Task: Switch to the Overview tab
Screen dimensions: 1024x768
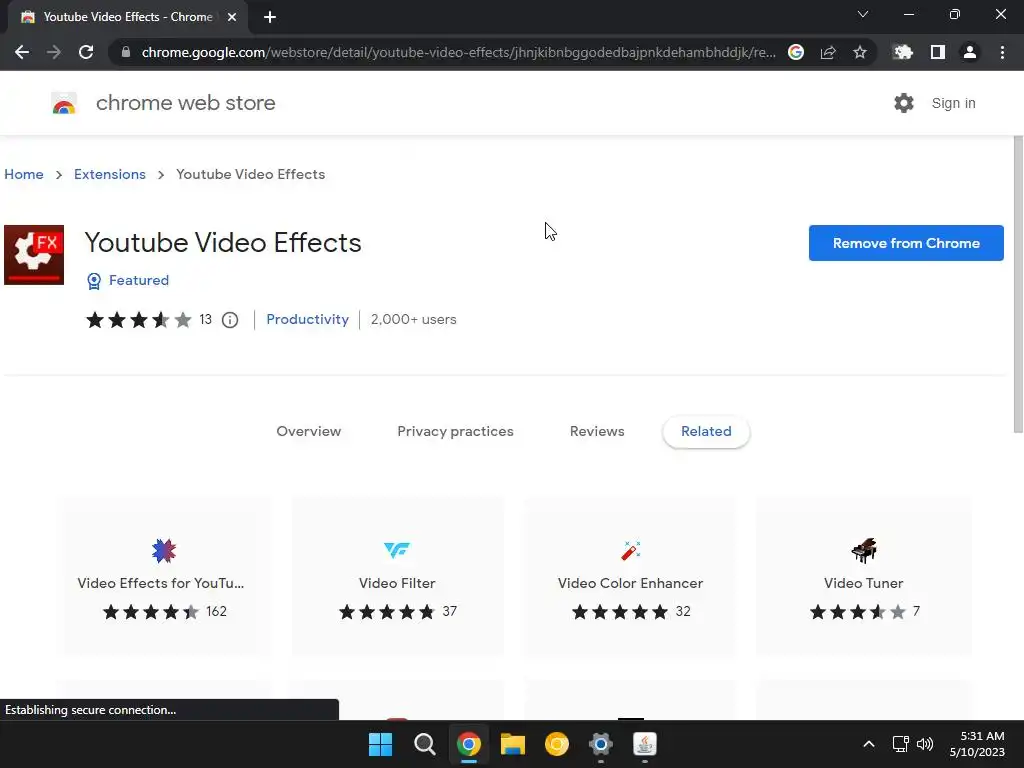Action: (x=309, y=432)
